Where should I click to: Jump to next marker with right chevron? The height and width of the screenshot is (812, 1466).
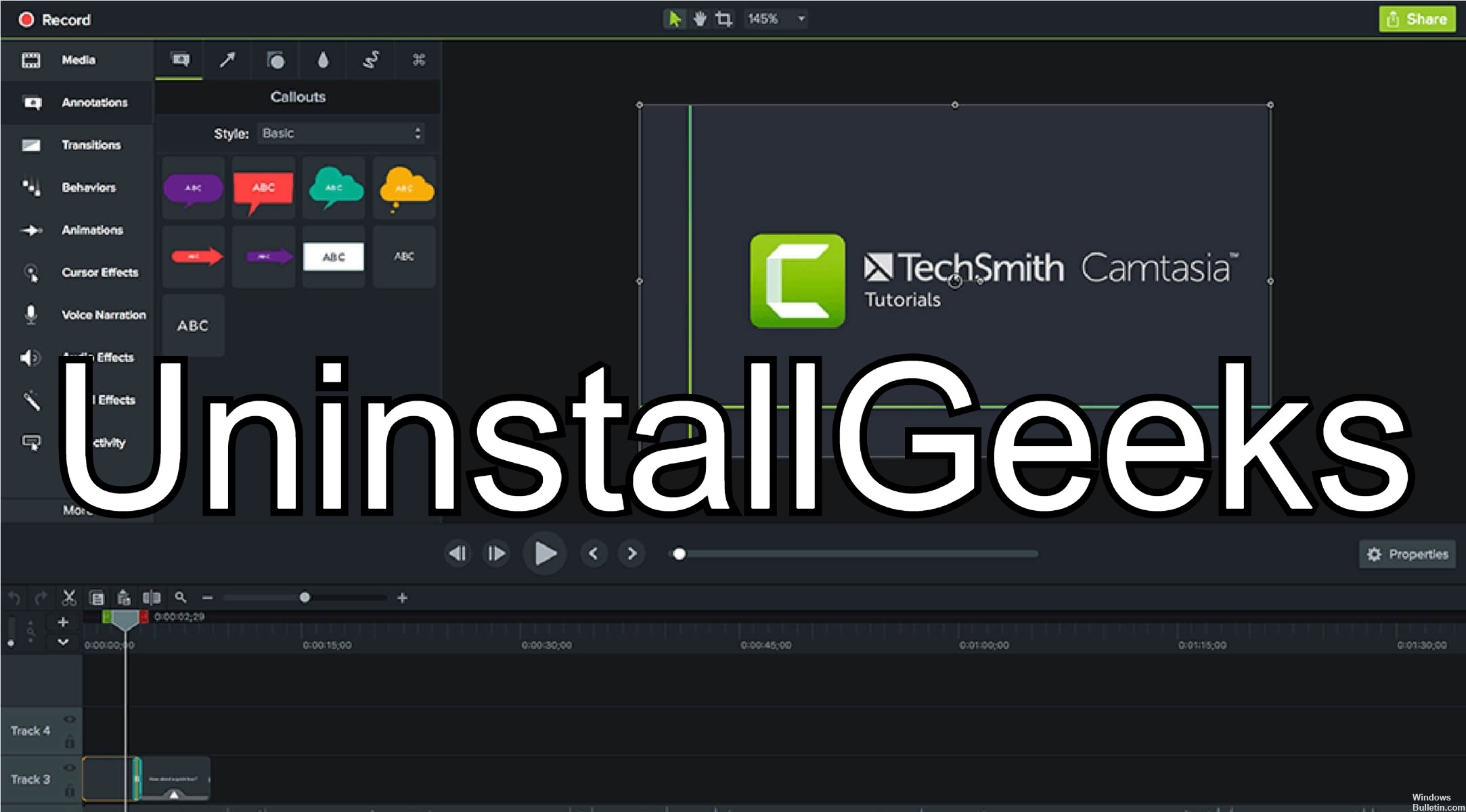click(x=631, y=554)
